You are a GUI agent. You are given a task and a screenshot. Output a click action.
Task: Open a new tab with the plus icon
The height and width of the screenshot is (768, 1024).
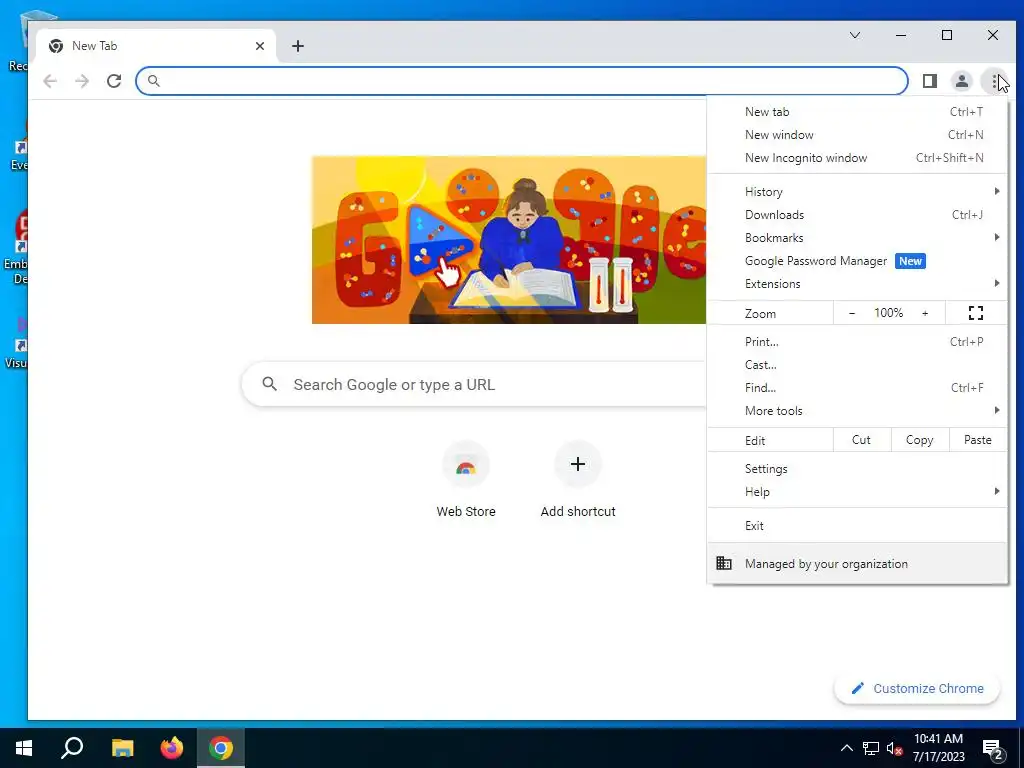[298, 46]
